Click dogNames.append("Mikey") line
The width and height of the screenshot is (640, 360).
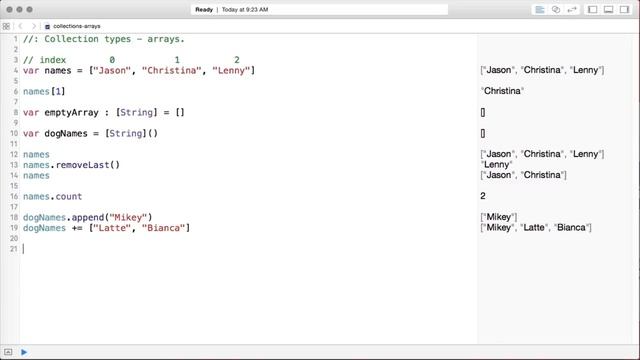(87, 218)
